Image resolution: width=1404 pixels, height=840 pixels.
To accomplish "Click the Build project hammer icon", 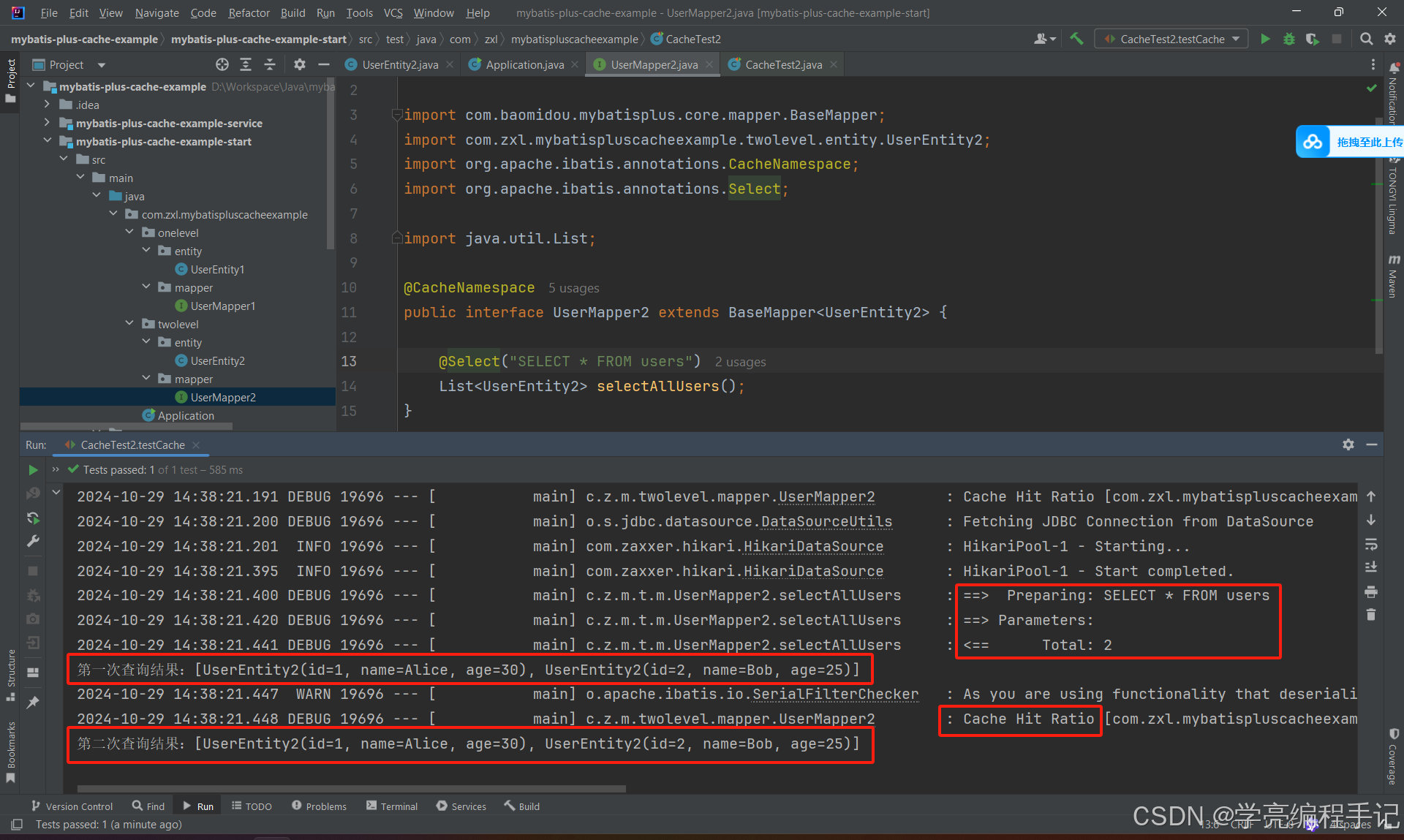I will click(x=1076, y=39).
